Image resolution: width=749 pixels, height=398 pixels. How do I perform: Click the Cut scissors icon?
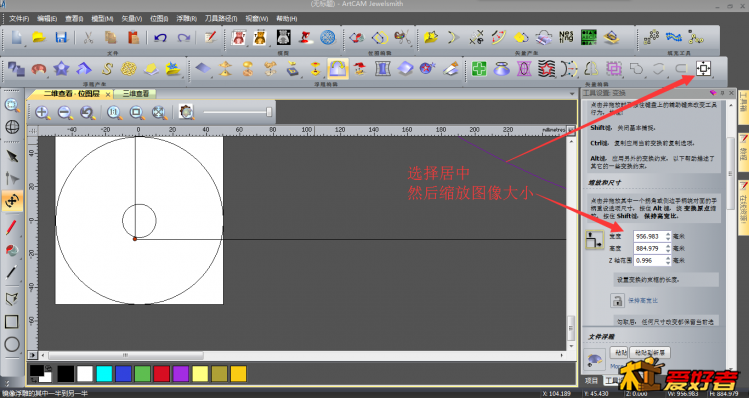pos(88,37)
